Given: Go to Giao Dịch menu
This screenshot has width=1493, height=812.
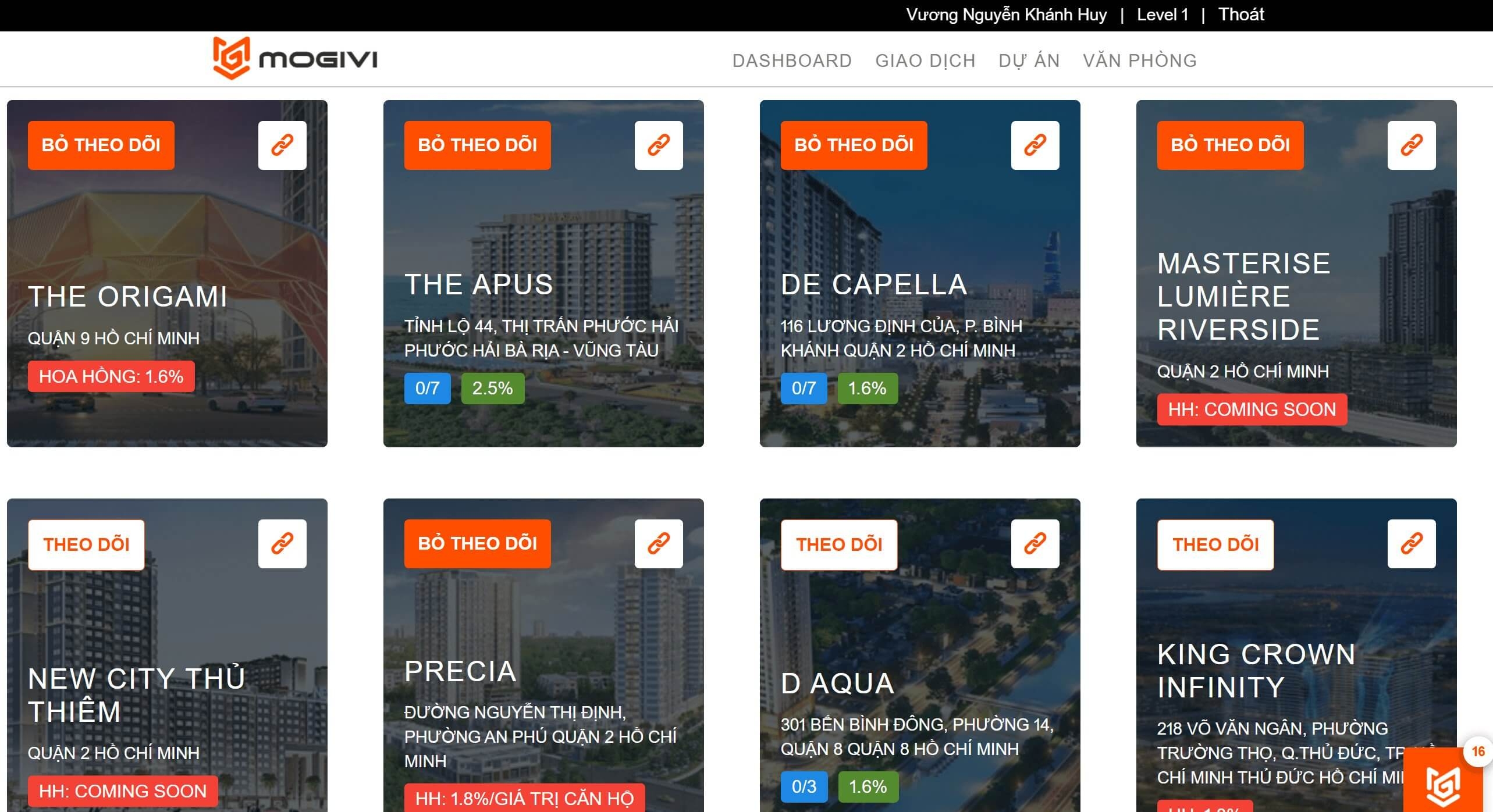Looking at the screenshot, I should (925, 60).
